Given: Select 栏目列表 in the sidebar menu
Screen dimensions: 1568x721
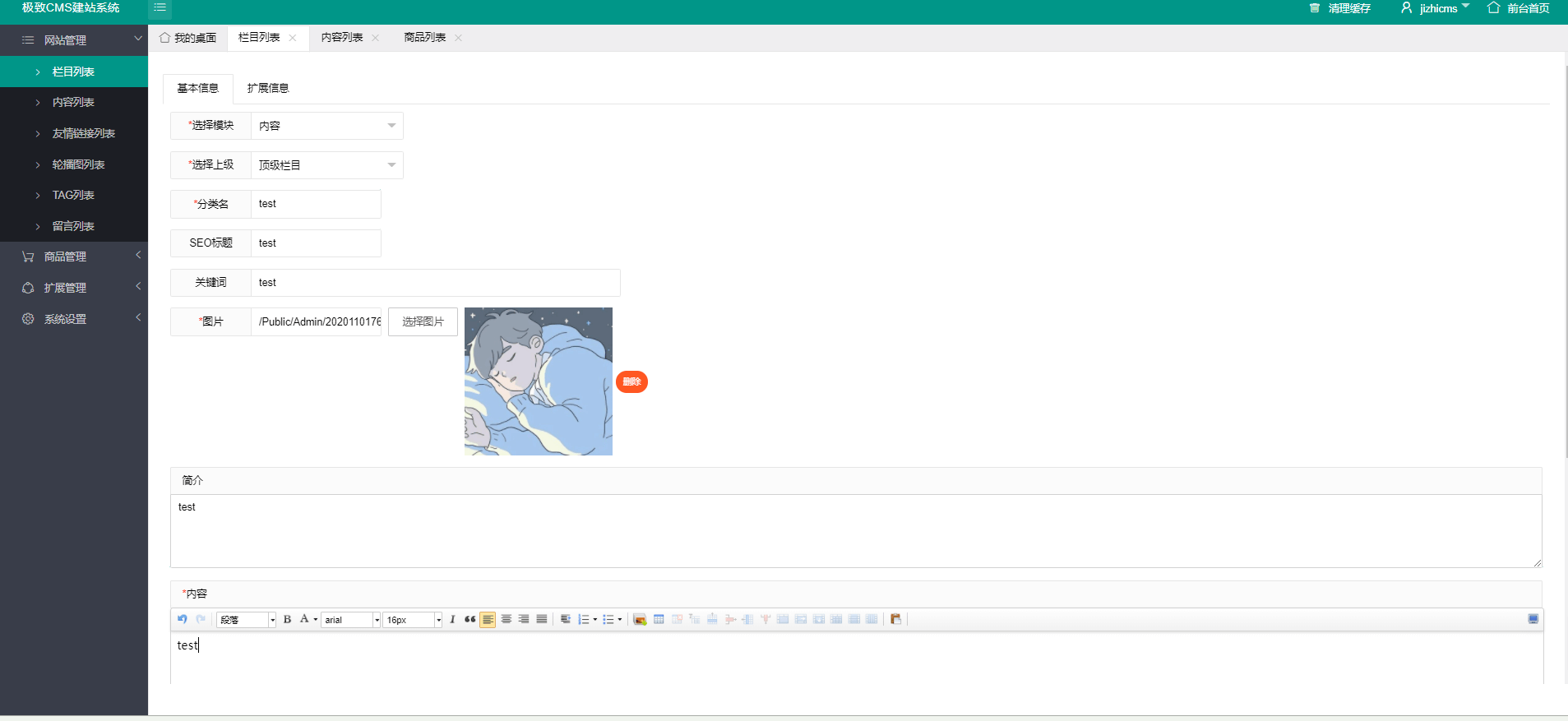Looking at the screenshot, I should pyautogui.click(x=74, y=72).
